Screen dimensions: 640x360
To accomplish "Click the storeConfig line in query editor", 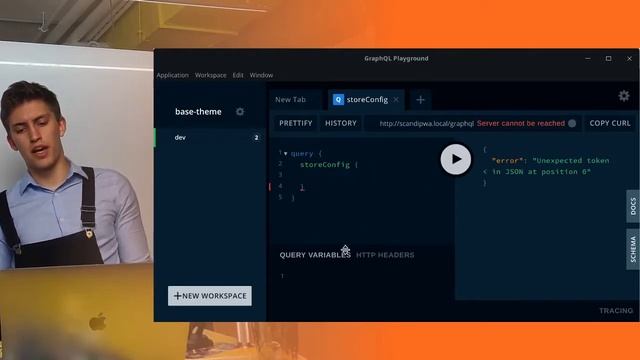I will point(329,164).
